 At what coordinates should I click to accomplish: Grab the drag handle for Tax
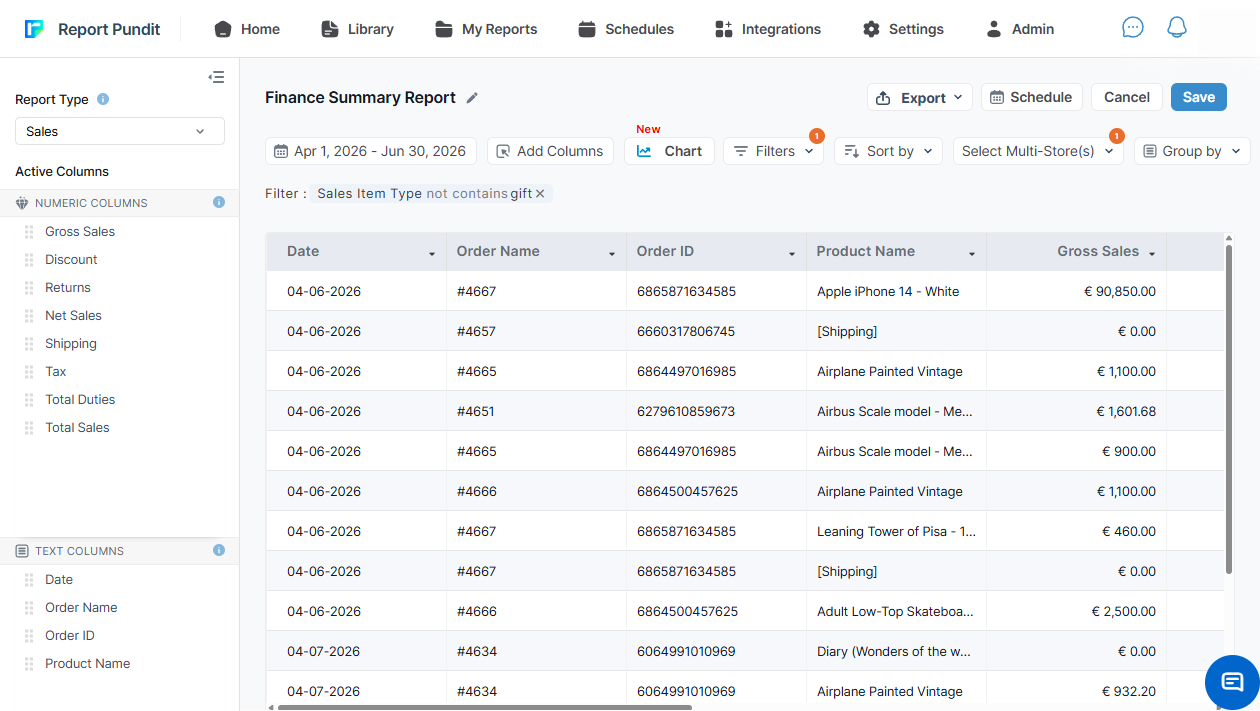tap(29, 371)
